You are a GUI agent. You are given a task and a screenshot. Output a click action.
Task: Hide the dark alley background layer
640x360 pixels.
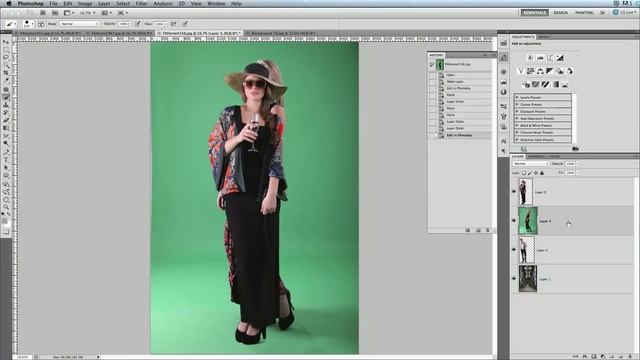(x=514, y=278)
